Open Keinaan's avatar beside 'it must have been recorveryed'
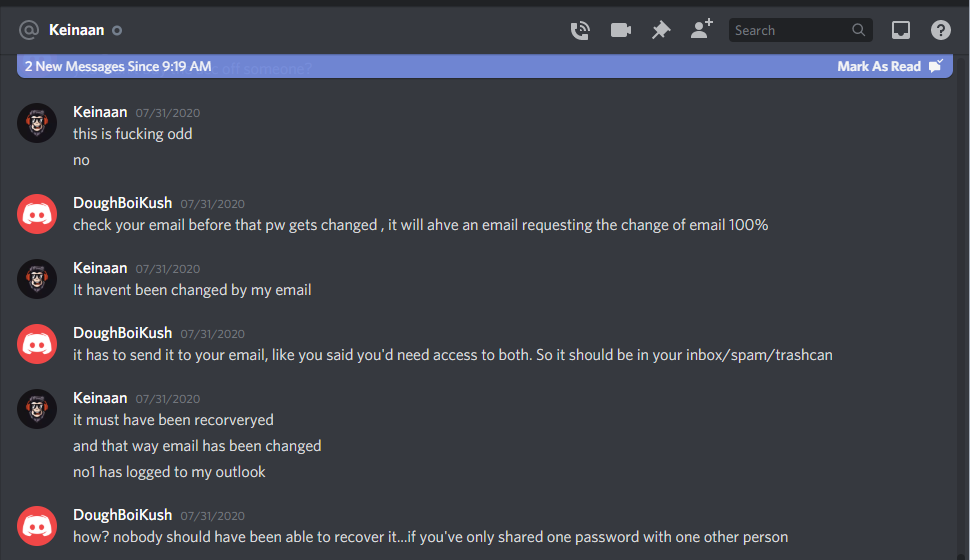The width and height of the screenshot is (970, 560). 37,408
